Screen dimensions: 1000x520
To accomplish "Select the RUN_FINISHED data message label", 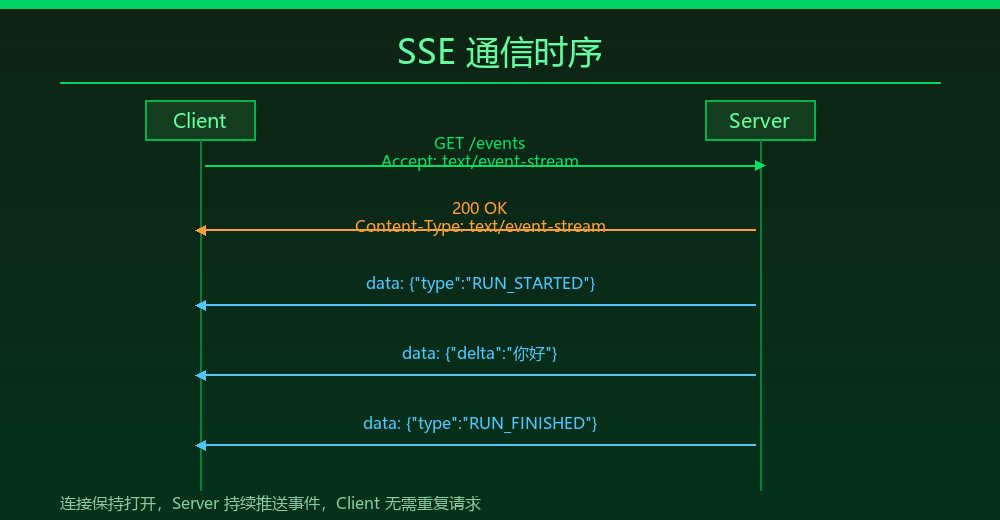I will [x=480, y=423].
